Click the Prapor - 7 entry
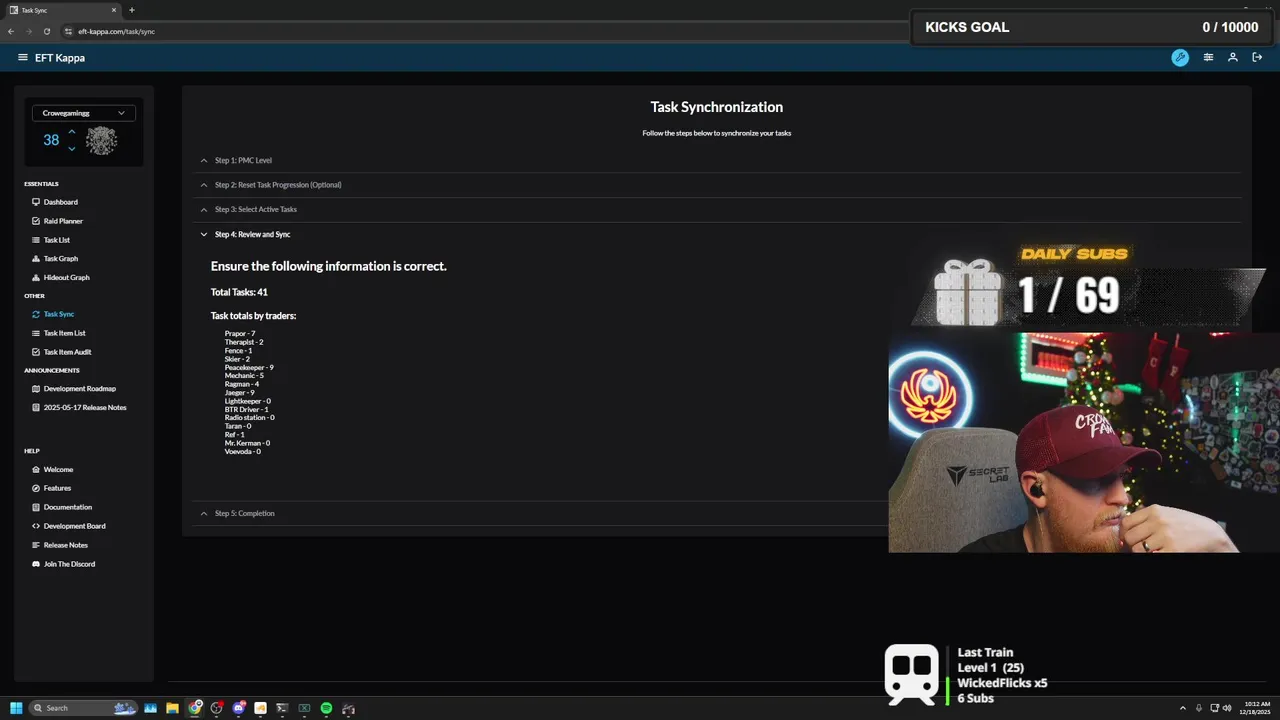The image size is (1280, 720). (x=240, y=333)
